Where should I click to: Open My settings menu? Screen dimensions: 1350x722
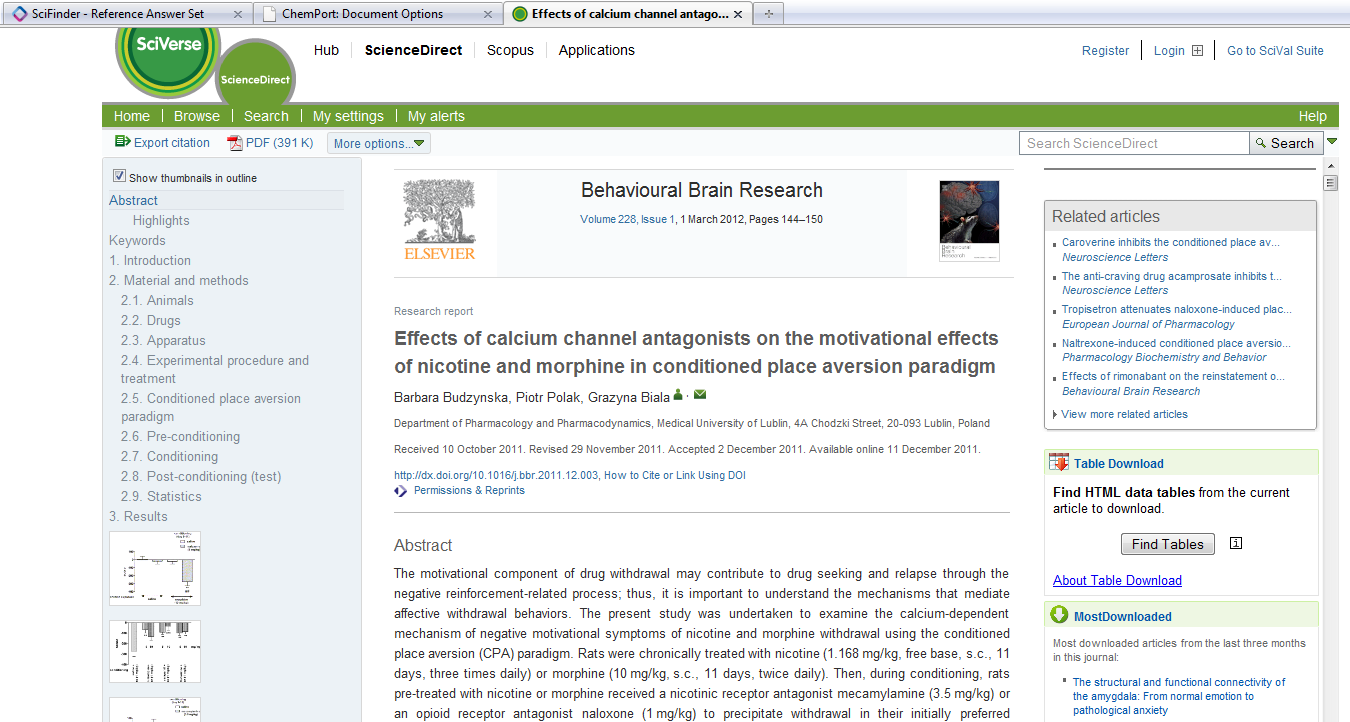coord(348,116)
